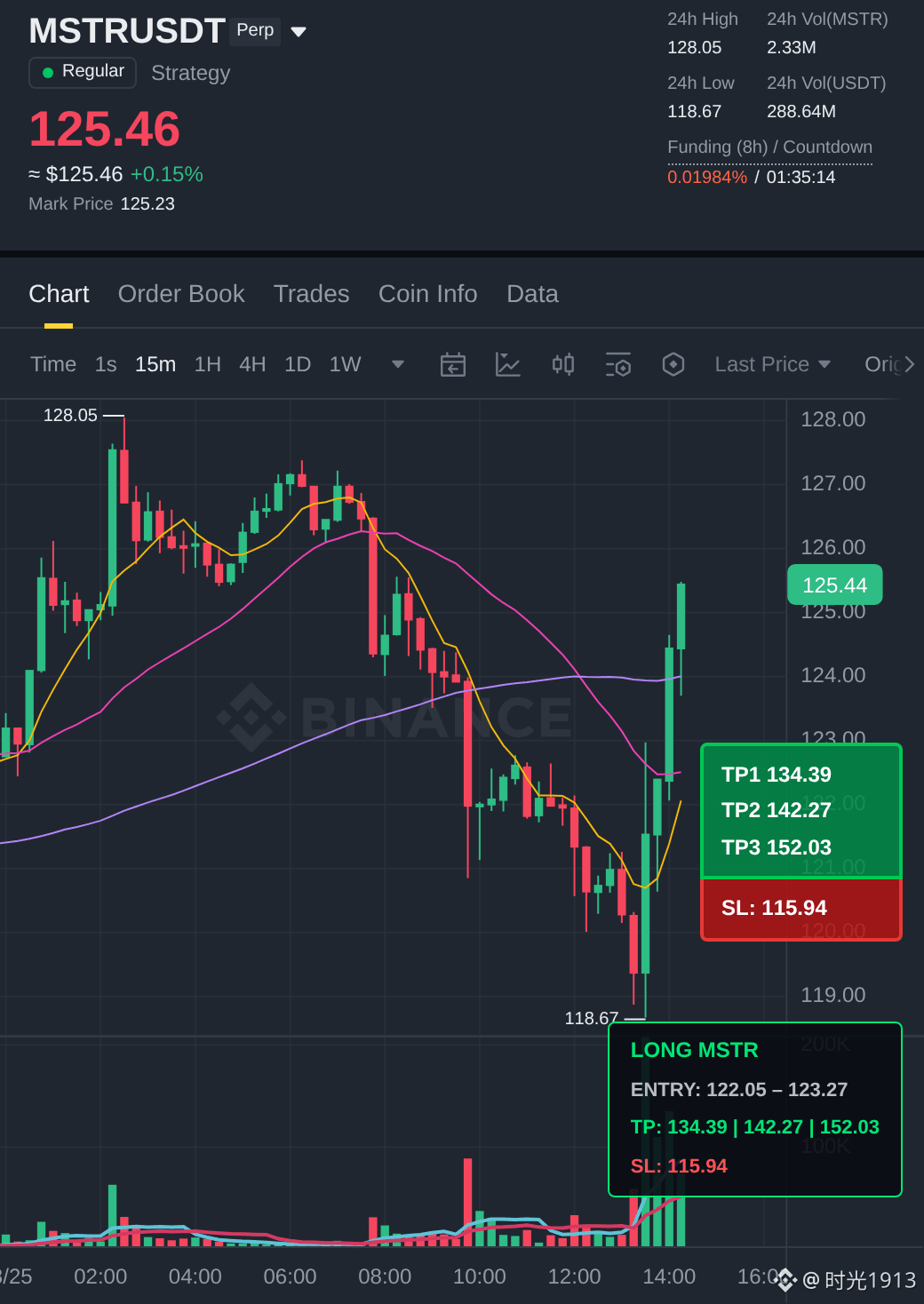
Task: Click the 14:00 time axis label
Action: pos(669,1276)
